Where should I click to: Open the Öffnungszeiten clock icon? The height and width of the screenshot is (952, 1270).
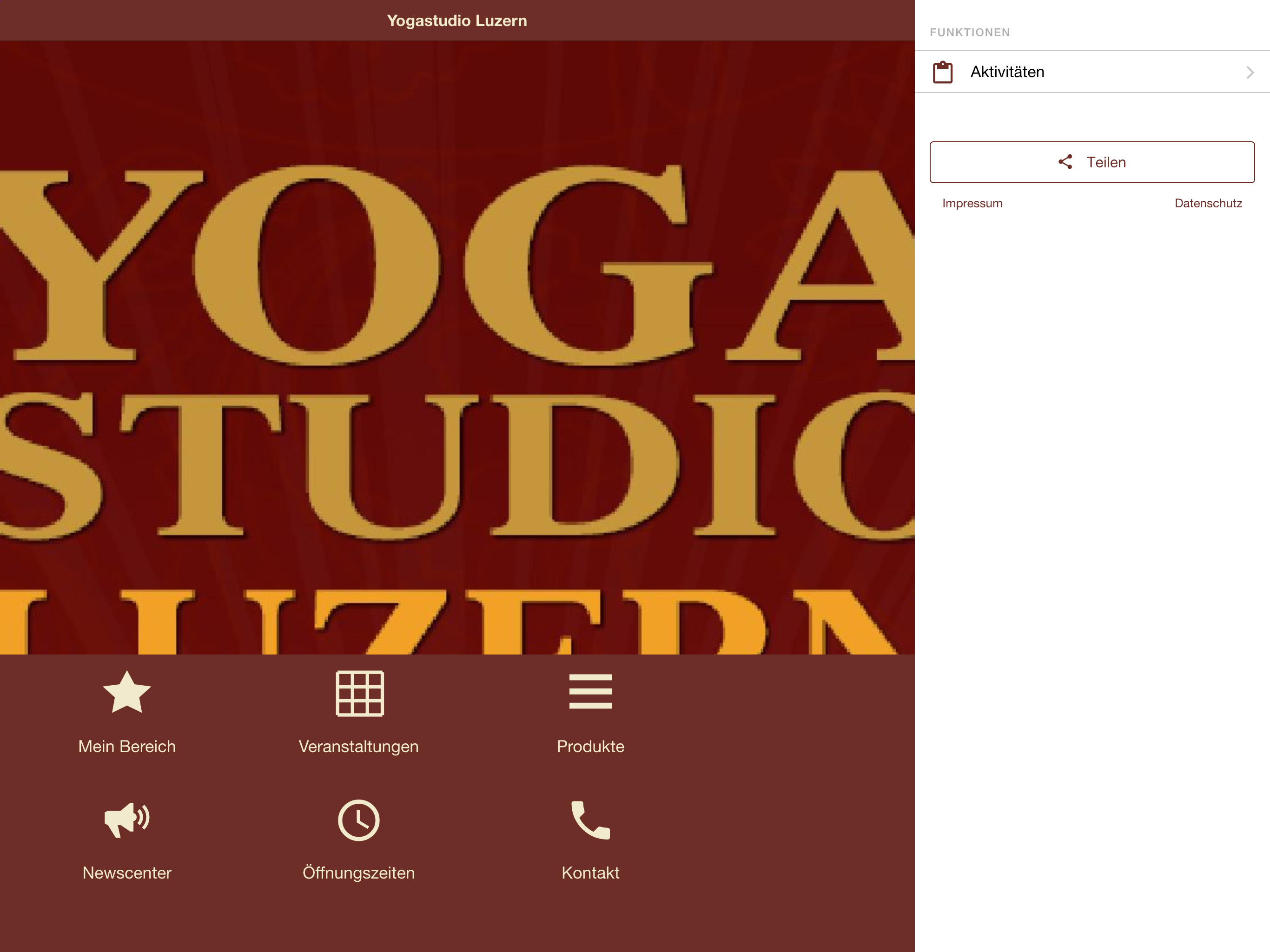click(359, 820)
